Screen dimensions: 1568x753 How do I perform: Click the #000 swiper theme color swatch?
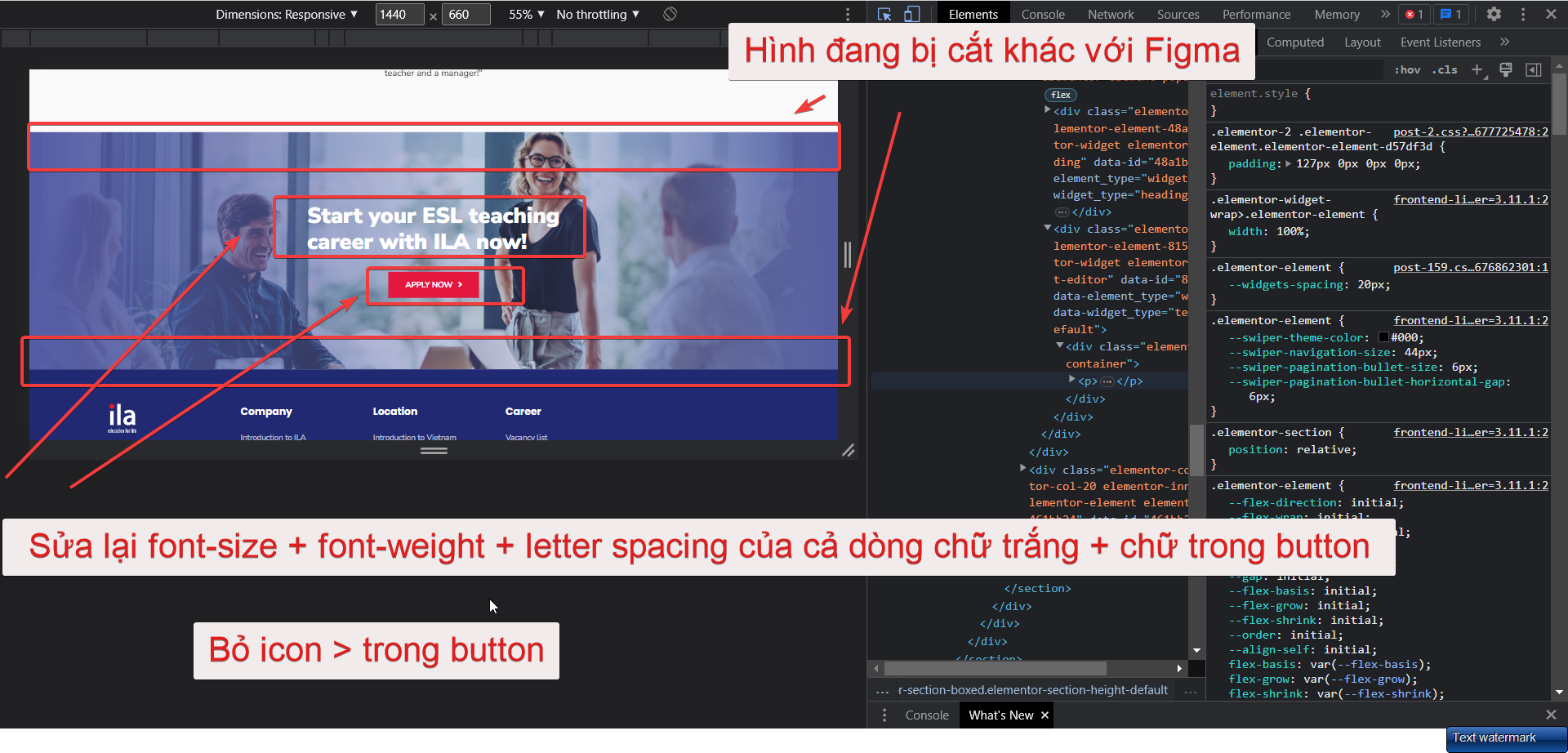[x=1383, y=337]
